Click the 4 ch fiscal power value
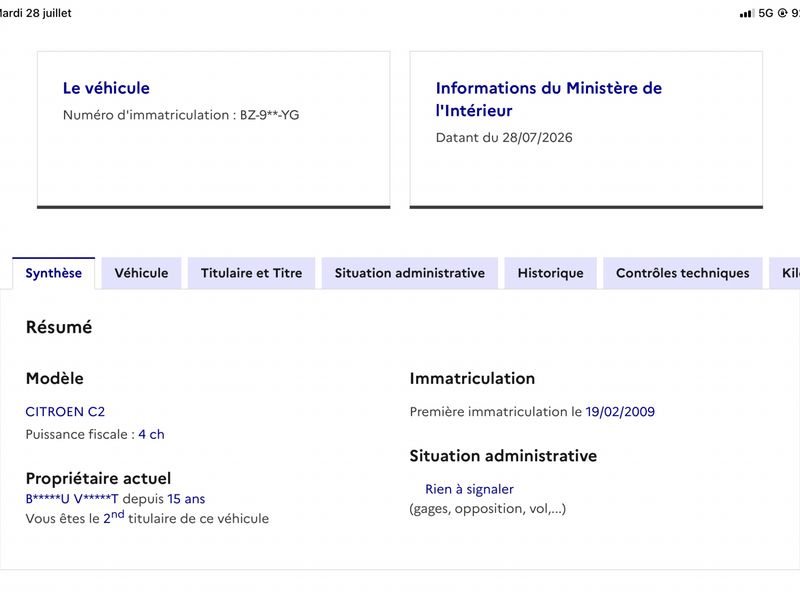Image resolution: width=800 pixels, height=600 pixels. point(152,434)
